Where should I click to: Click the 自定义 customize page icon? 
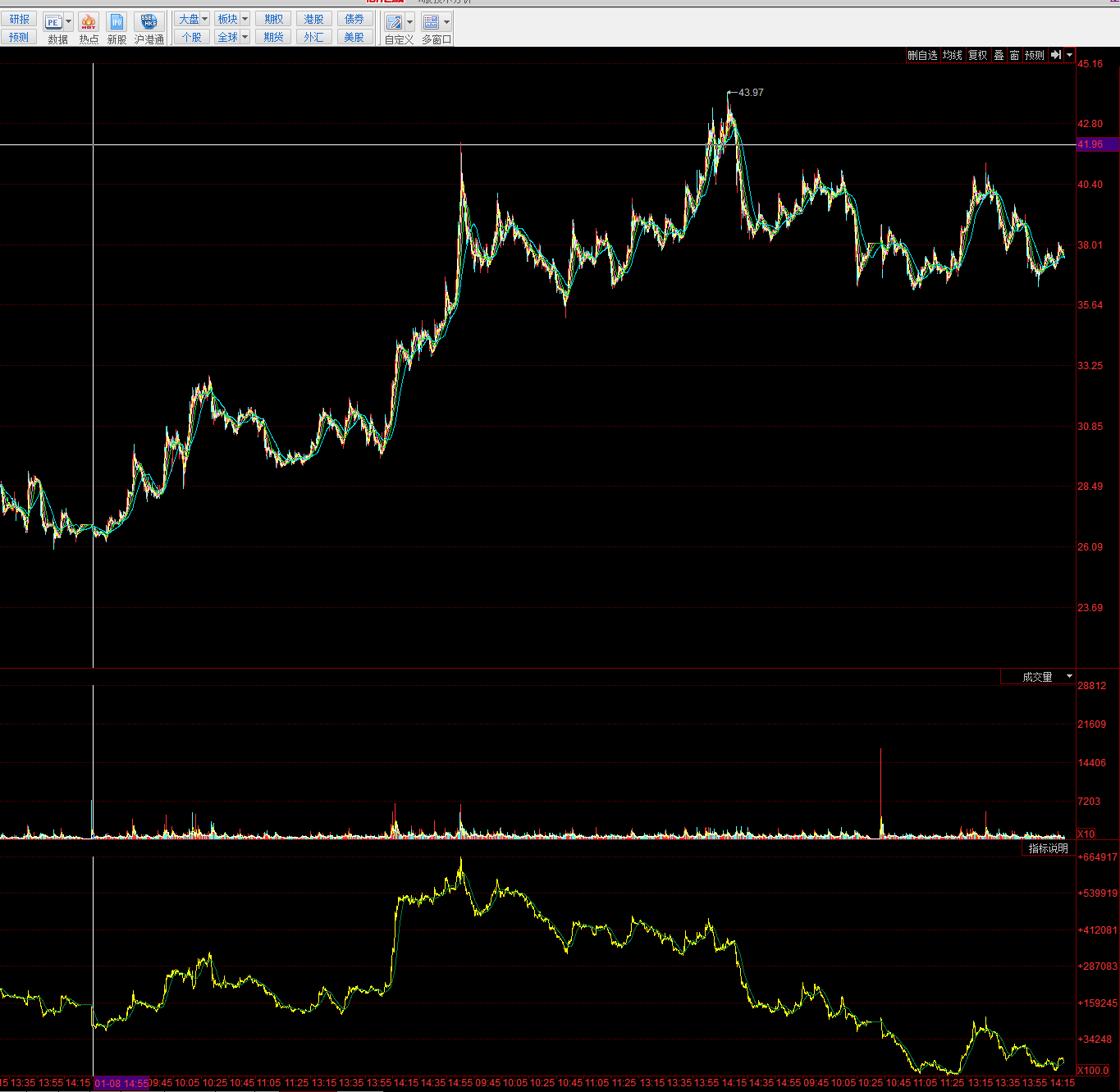click(395, 22)
